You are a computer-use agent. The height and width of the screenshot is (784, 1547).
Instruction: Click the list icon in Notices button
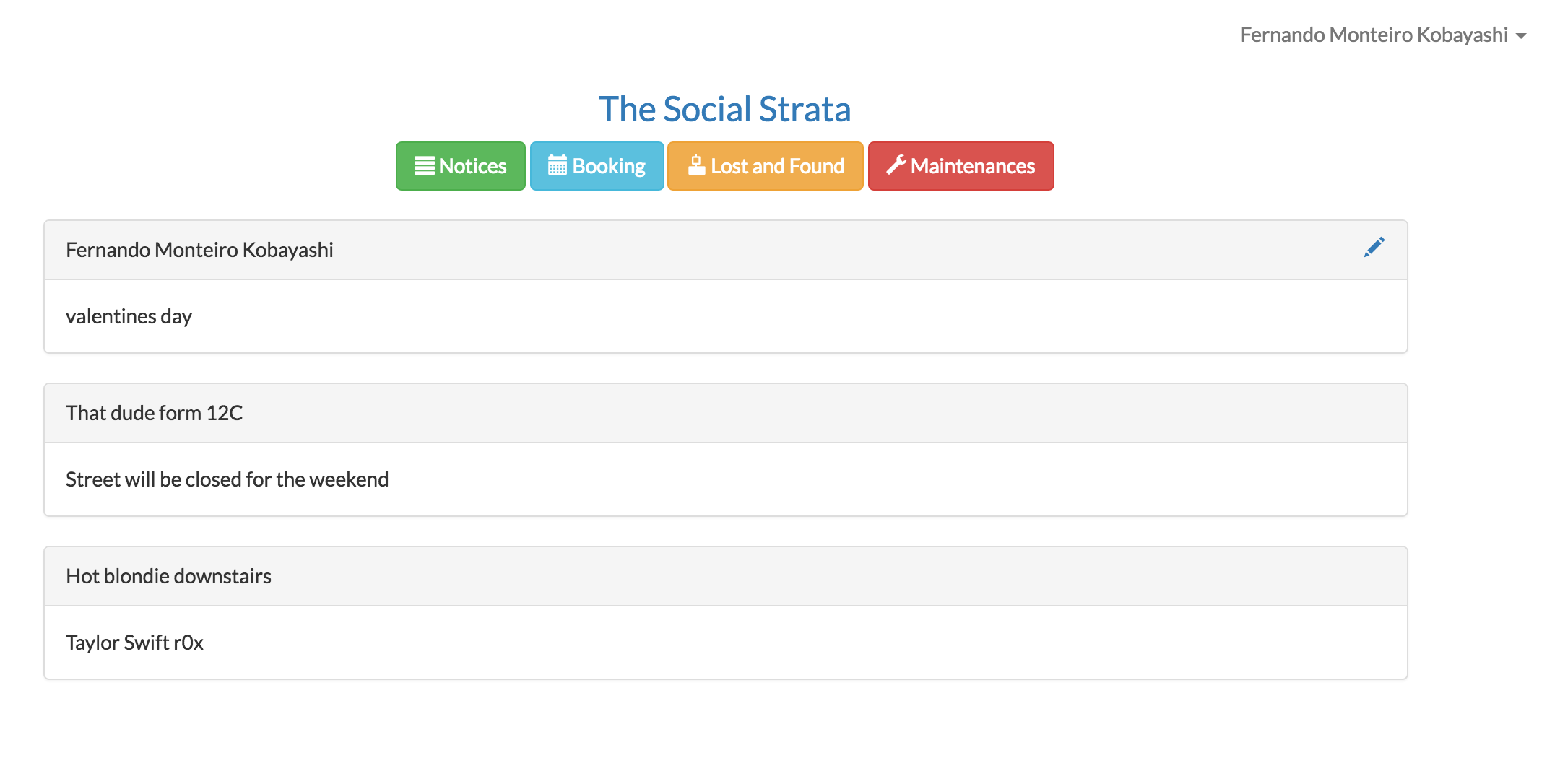(424, 166)
